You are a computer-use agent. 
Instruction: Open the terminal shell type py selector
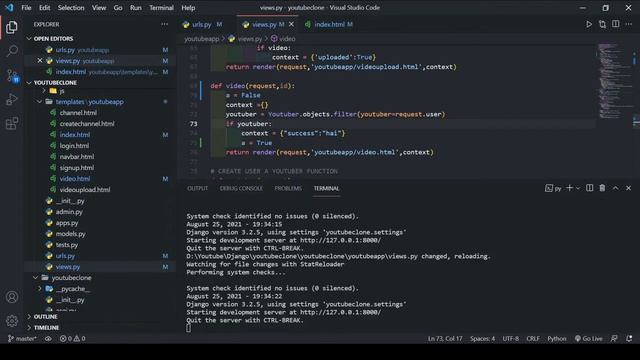(x=553, y=188)
